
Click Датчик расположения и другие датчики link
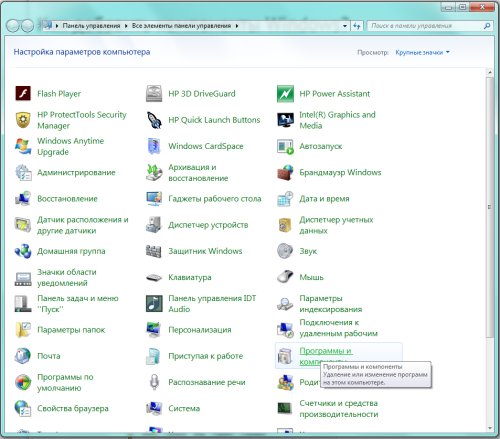83,225
